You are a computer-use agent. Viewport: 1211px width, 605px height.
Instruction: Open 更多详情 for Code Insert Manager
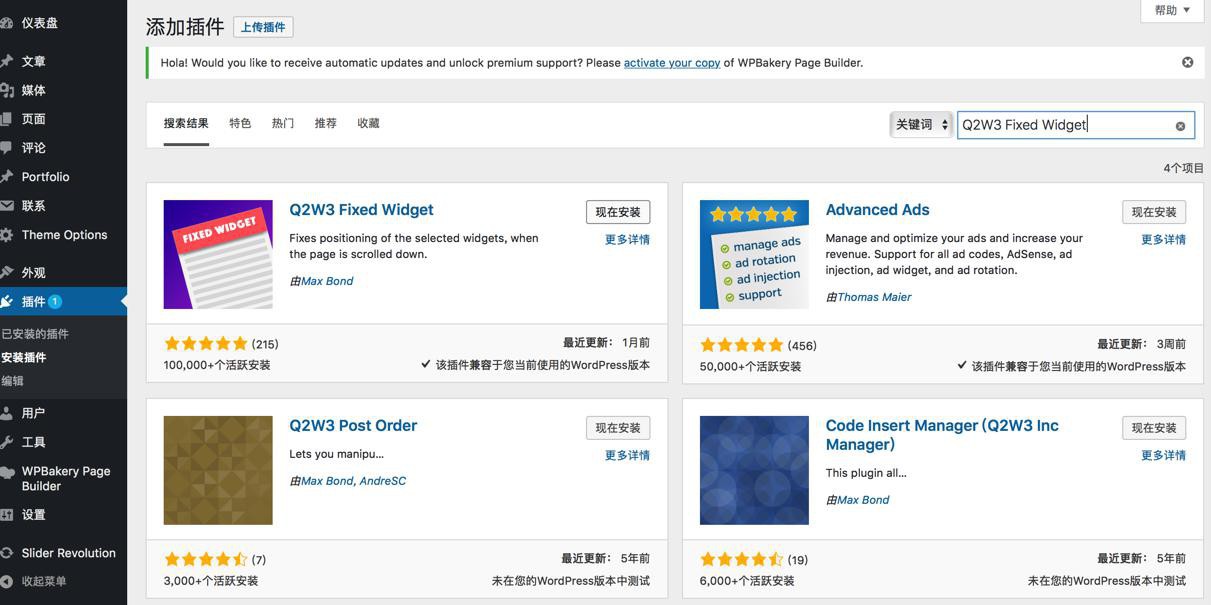(1163, 456)
